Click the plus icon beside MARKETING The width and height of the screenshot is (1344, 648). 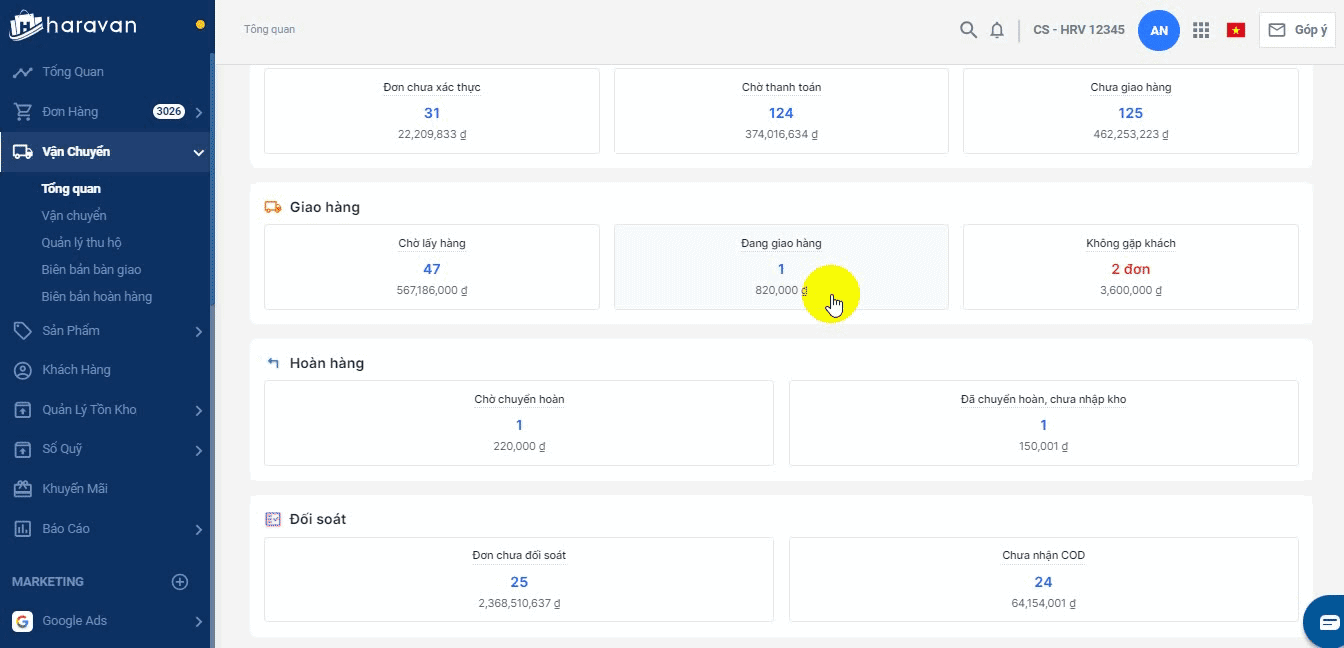coord(180,581)
